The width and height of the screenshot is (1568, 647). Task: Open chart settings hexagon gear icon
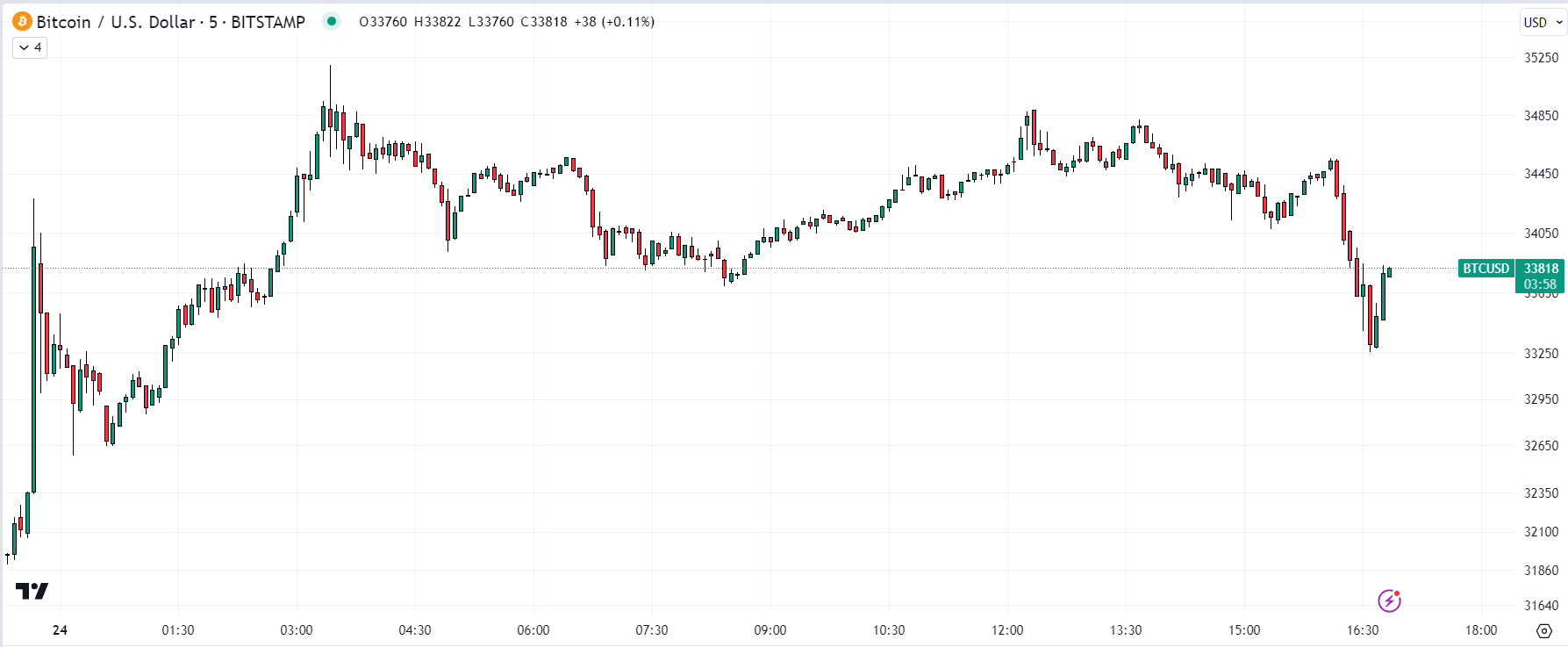click(1544, 630)
